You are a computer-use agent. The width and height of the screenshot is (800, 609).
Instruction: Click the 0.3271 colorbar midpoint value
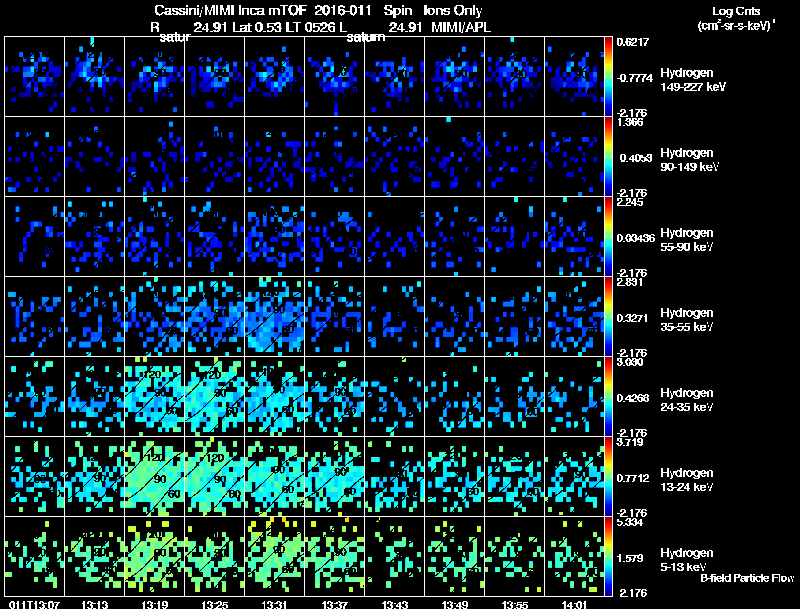[x=633, y=318]
